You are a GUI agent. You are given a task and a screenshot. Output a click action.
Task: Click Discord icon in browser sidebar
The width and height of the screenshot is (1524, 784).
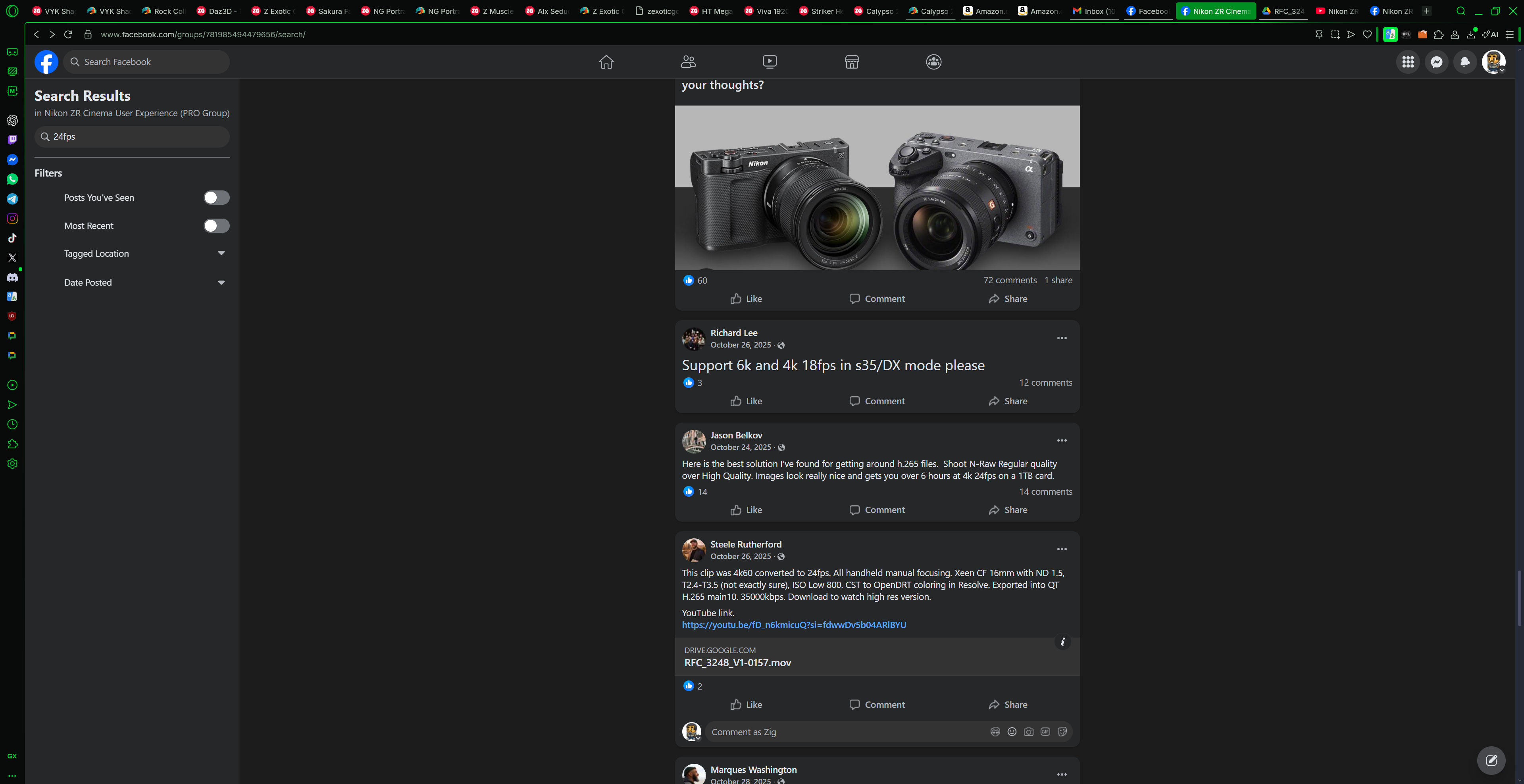[12, 277]
